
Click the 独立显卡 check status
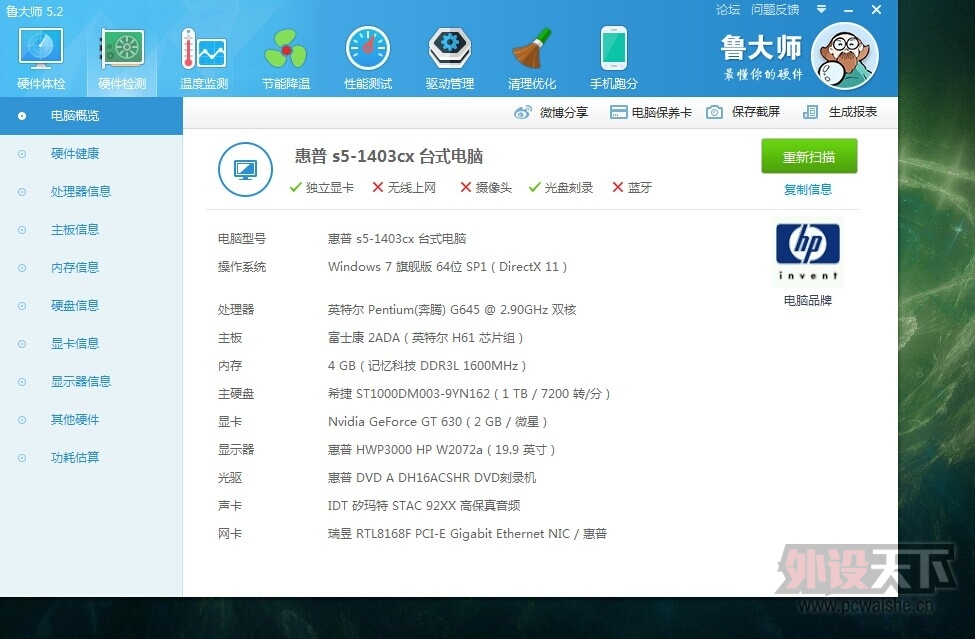tap(321, 188)
